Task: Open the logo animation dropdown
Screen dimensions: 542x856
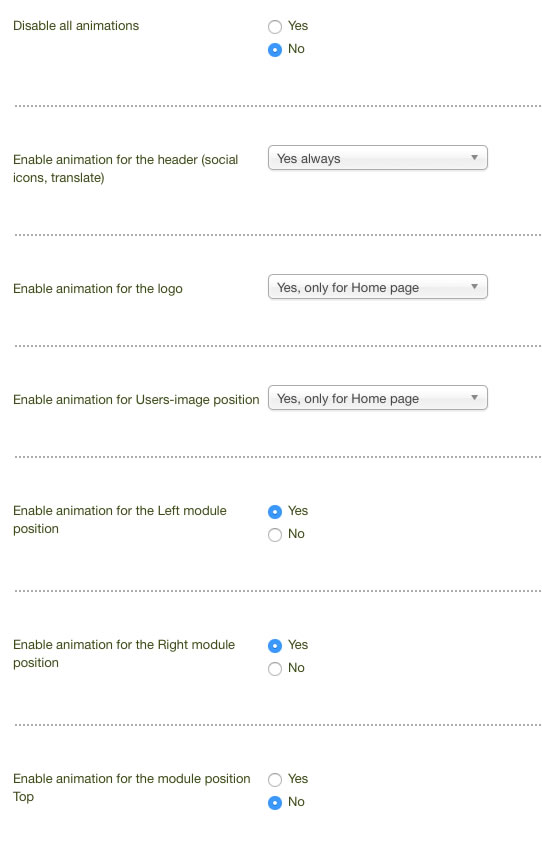Action: [377, 287]
